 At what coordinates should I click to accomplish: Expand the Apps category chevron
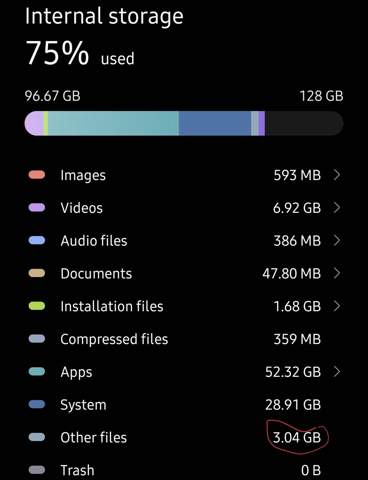point(337,372)
